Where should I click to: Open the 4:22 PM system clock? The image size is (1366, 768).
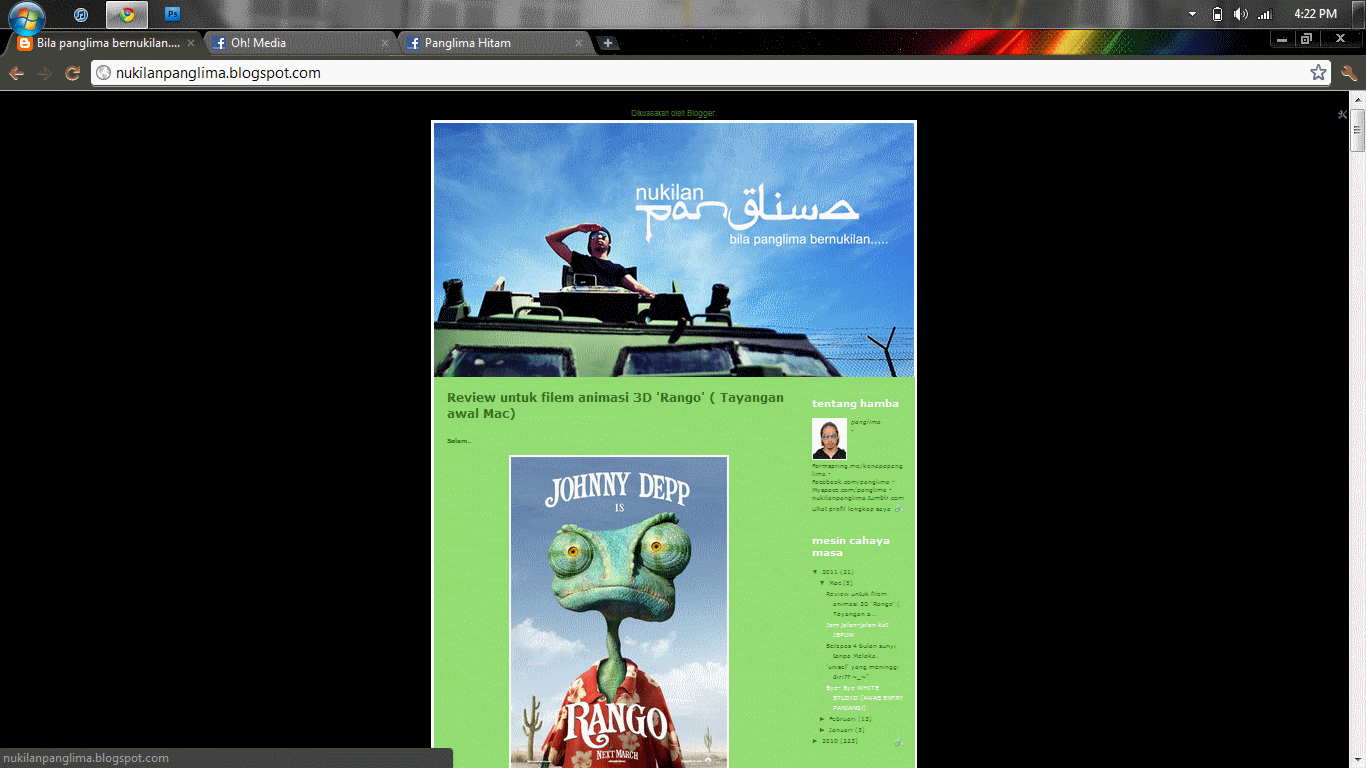[1315, 14]
